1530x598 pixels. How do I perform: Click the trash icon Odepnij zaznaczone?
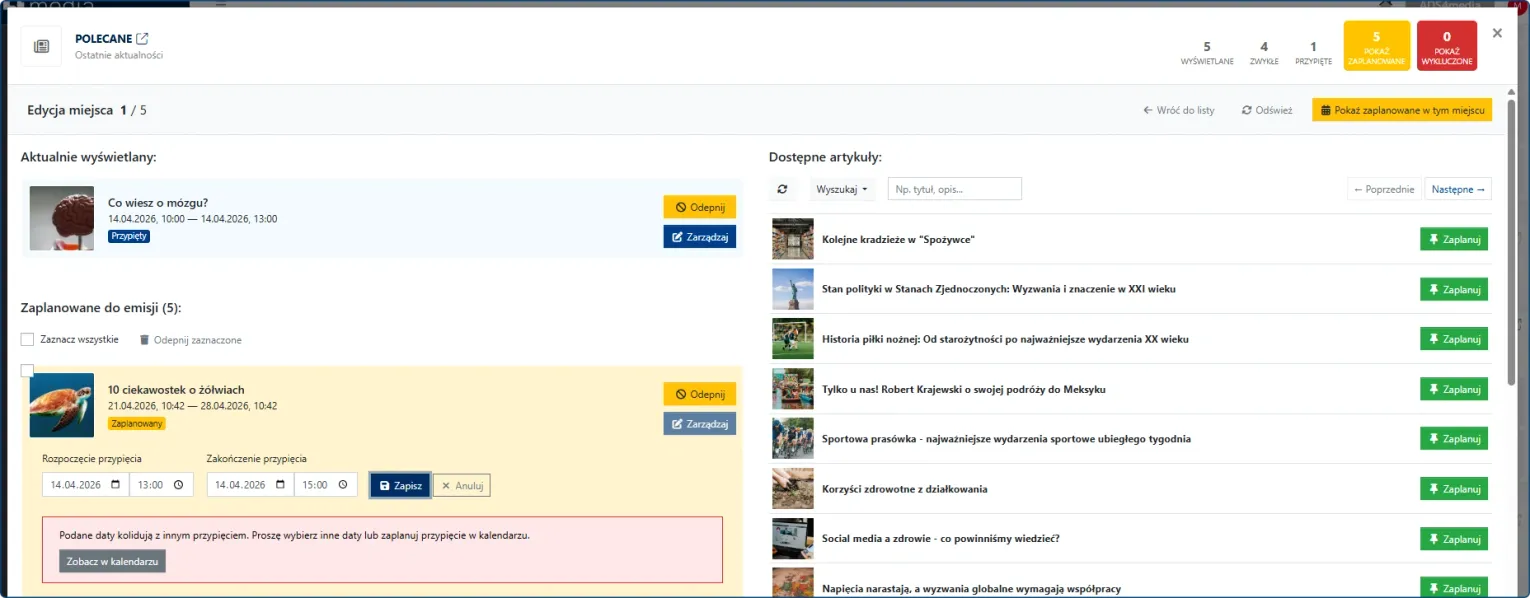144,340
